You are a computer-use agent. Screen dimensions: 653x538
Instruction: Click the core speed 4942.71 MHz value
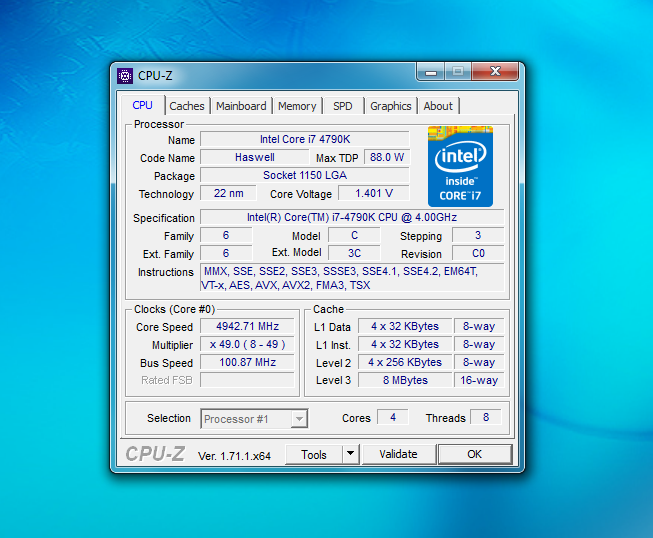(247, 326)
